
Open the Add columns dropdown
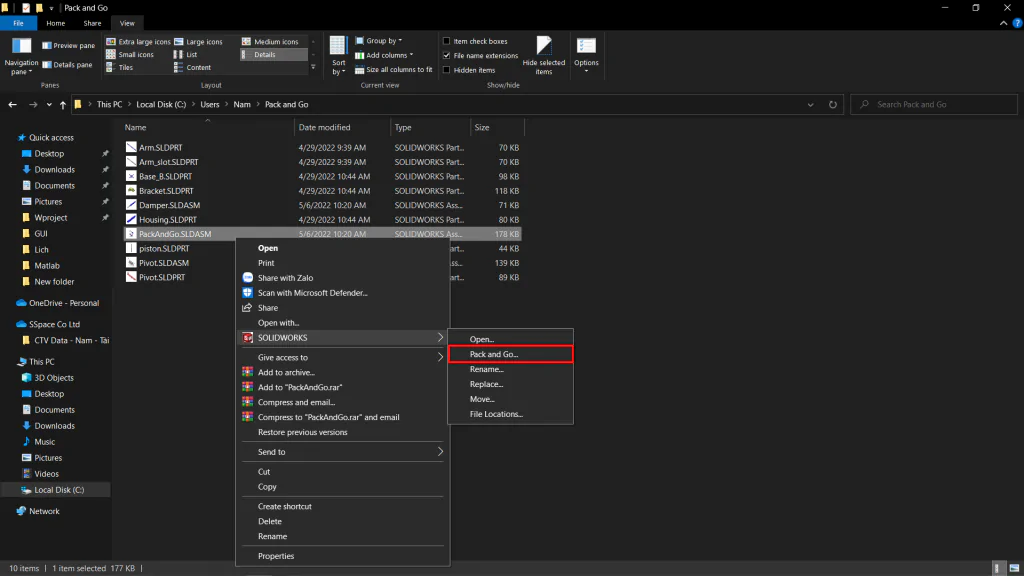pos(384,56)
